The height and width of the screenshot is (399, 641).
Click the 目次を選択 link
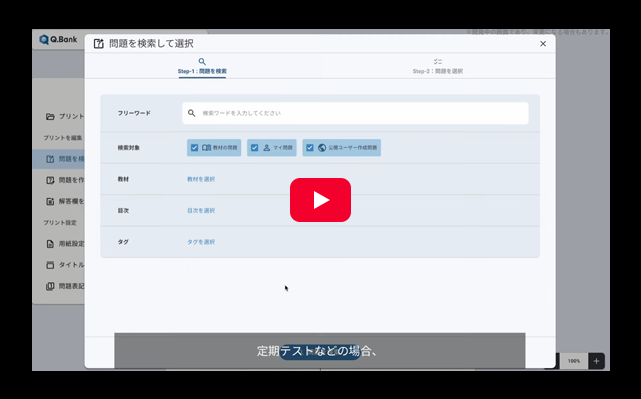coord(201,211)
